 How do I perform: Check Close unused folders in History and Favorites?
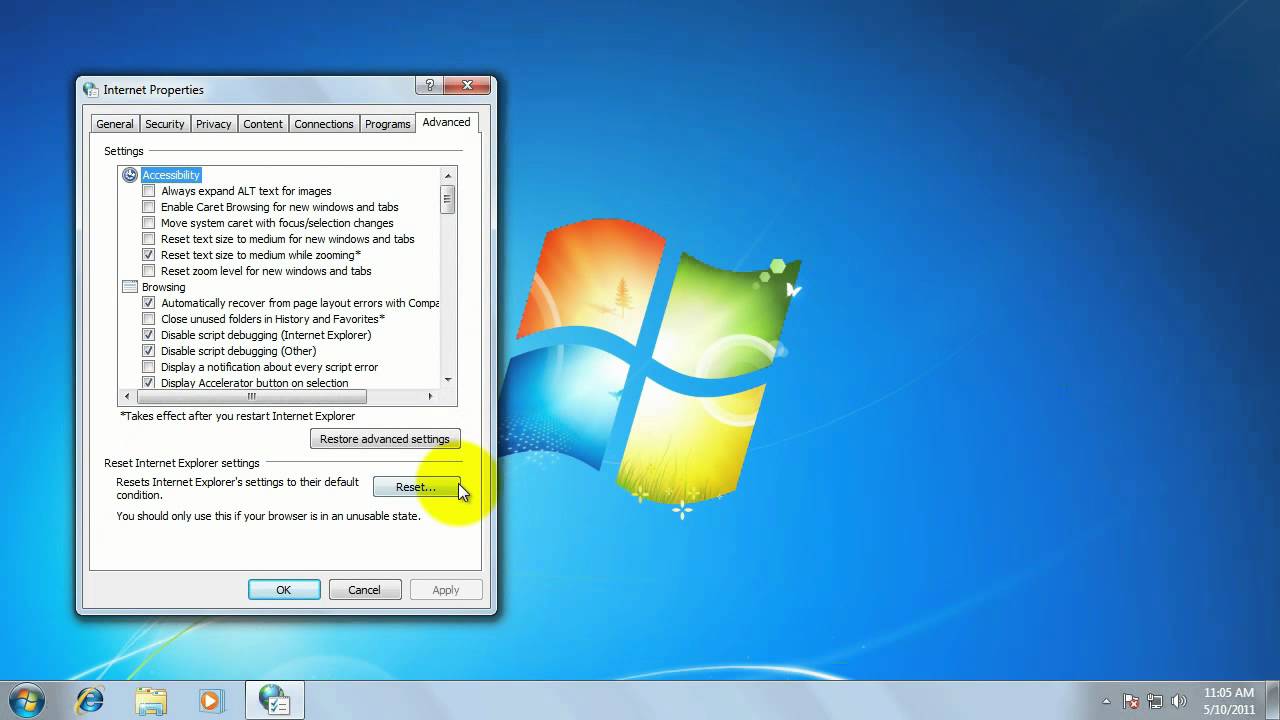[x=149, y=319]
